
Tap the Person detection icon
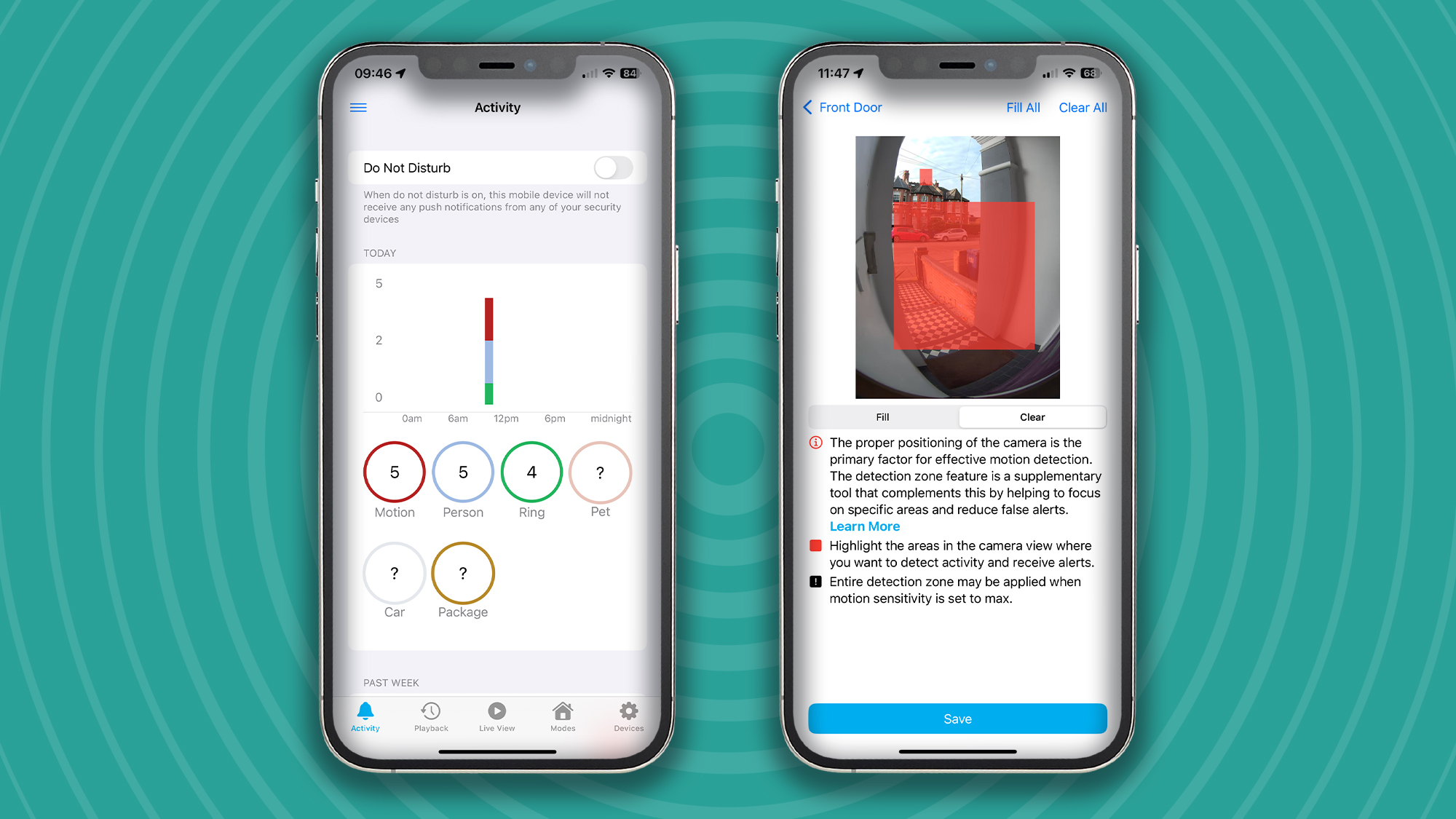tap(463, 471)
